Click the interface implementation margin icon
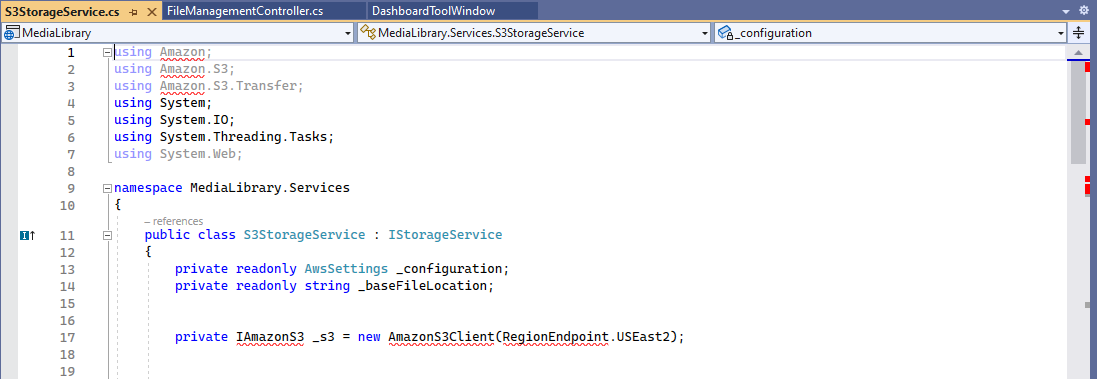1097x379 pixels. click(x=27, y=236)
